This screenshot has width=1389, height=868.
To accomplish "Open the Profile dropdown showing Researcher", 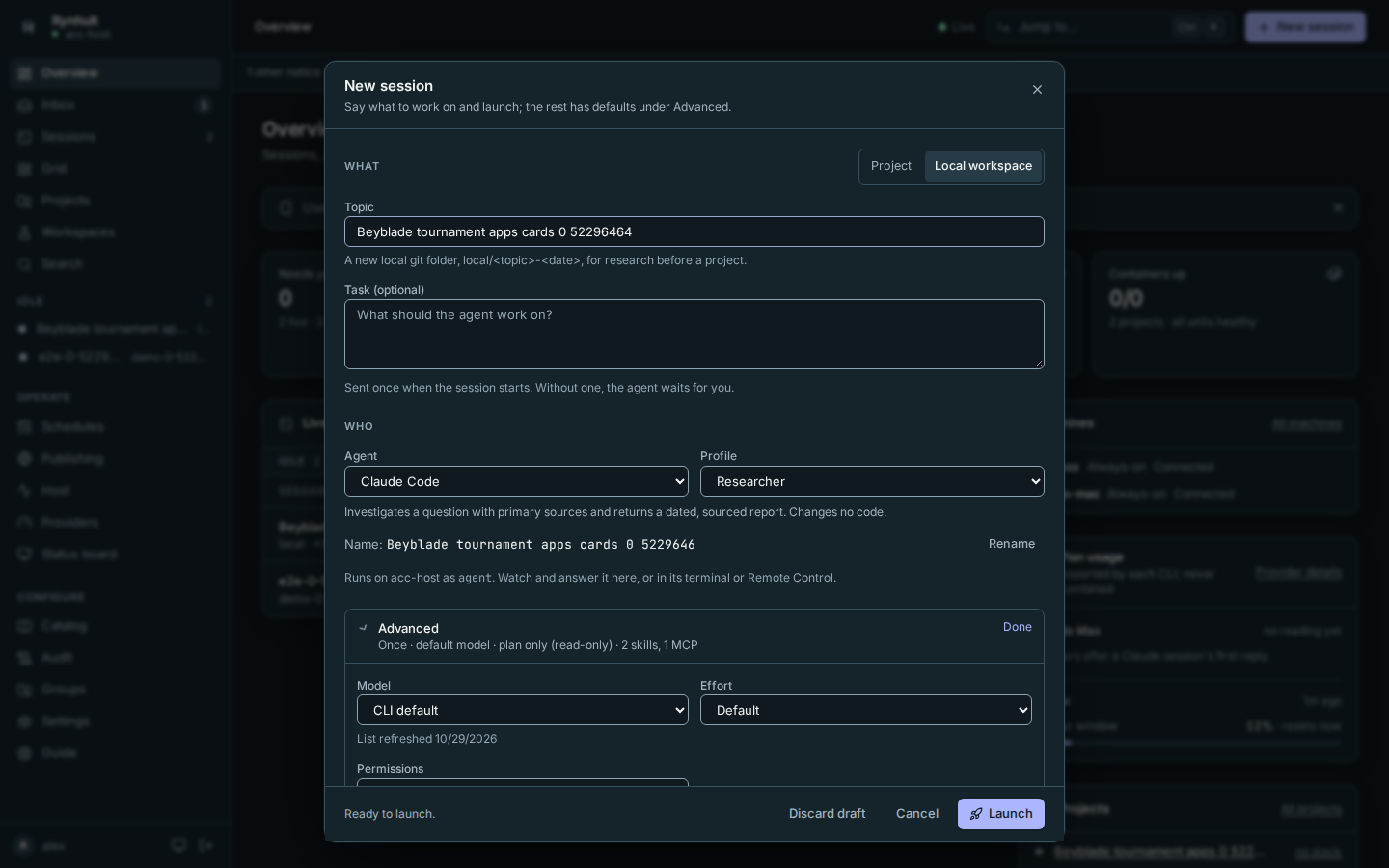I will pyautogui.click(x=872, y=481).
